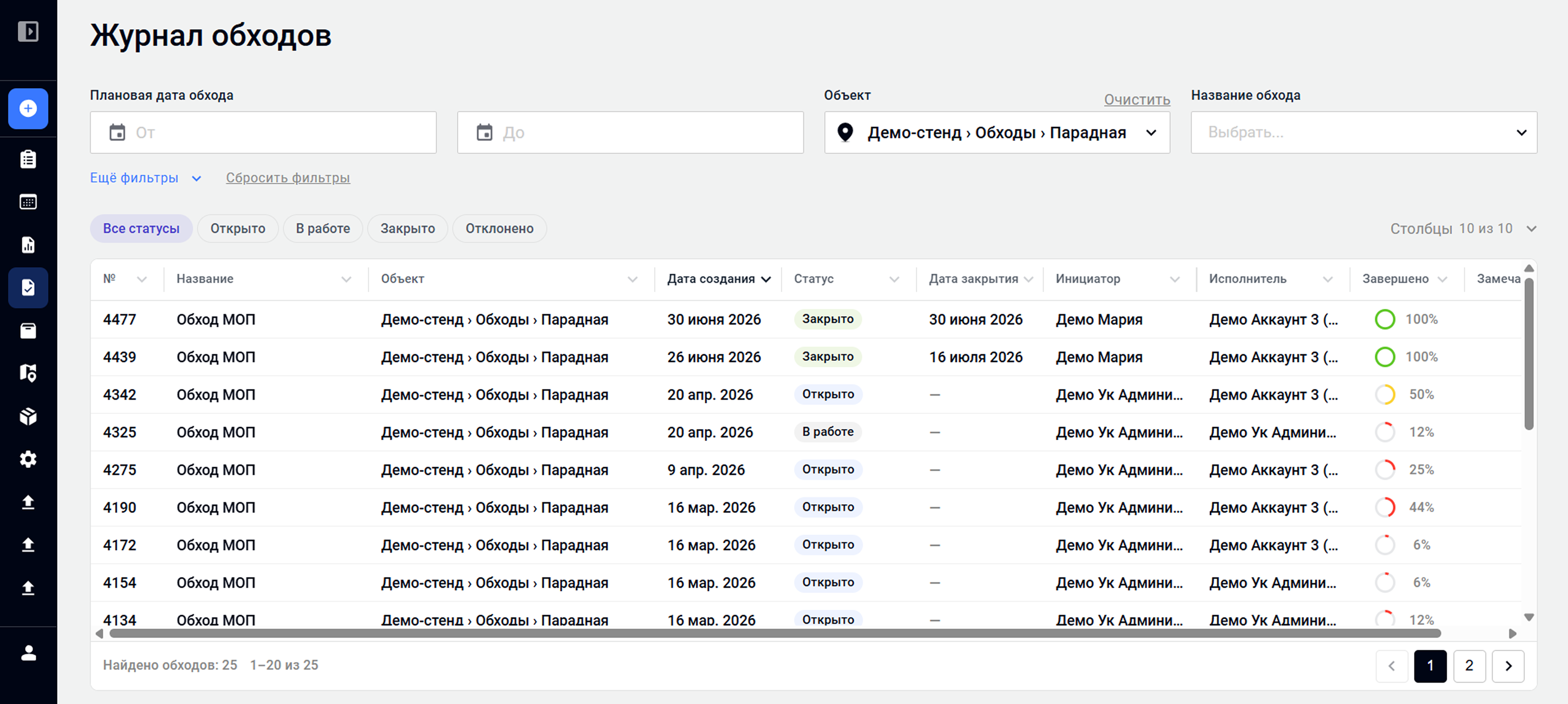Open the calendar grid sidebar icon
This screenshot has width=1568, height=704.
28,202
